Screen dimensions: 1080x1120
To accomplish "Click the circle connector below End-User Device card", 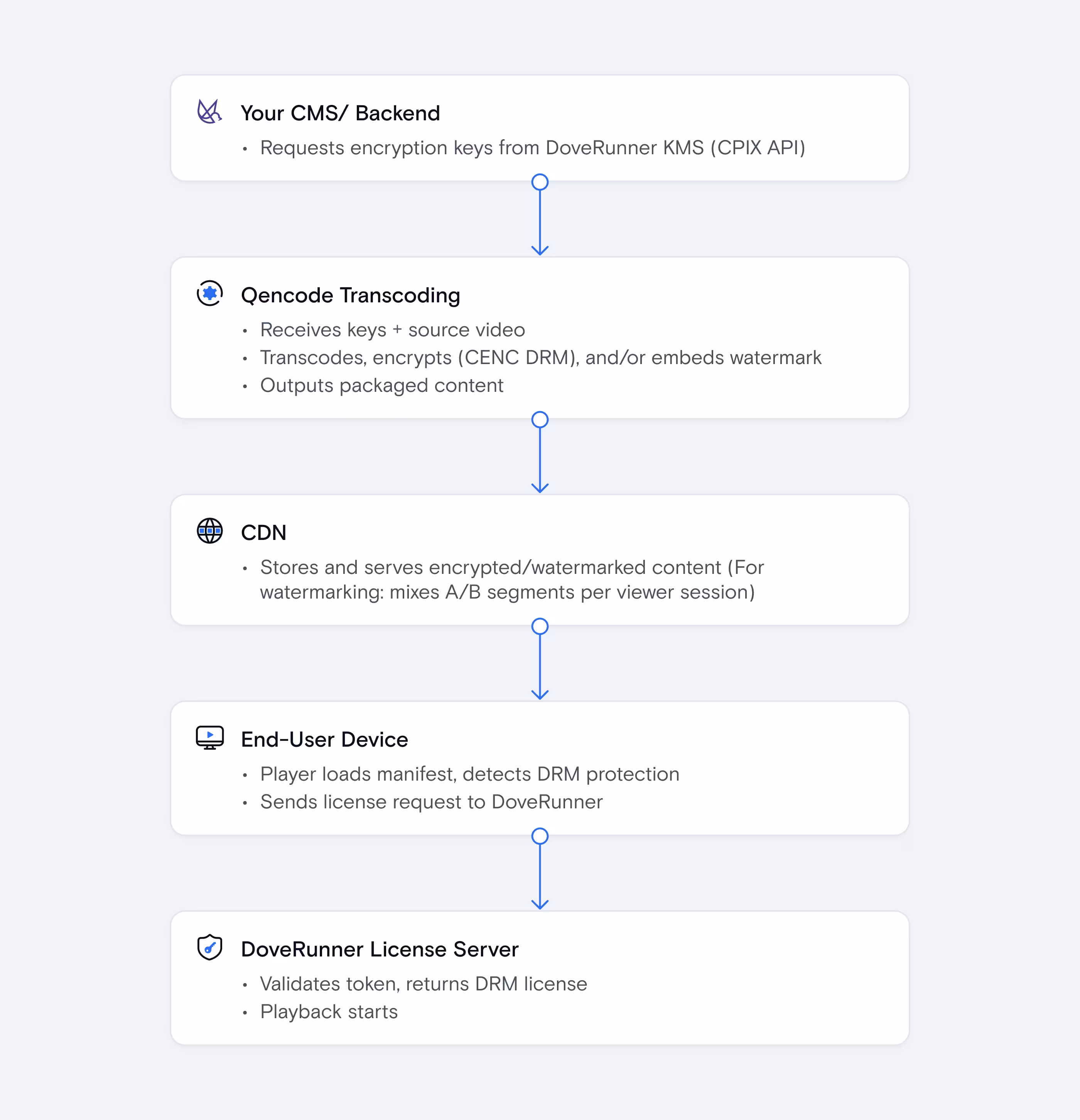I will (540, 836).
